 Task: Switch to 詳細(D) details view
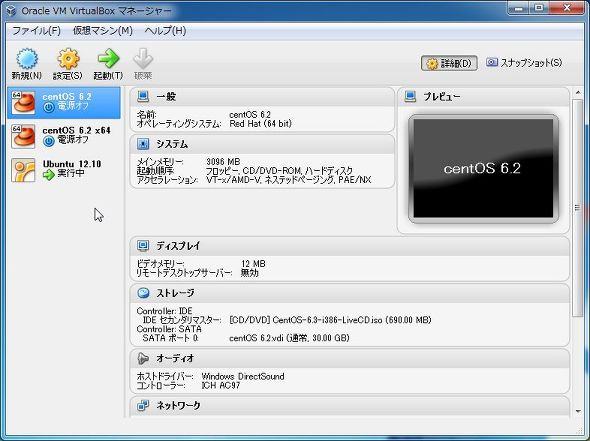click(x=449, y=63)
